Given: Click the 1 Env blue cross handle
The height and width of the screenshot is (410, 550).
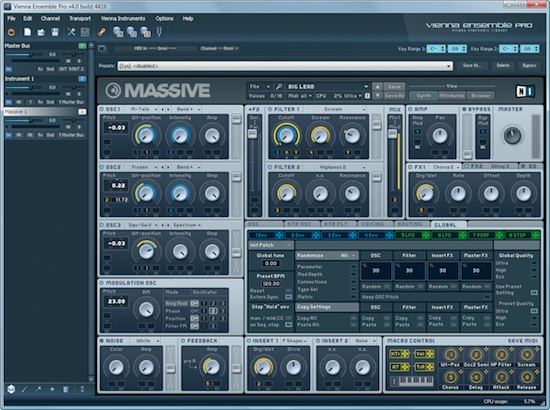Looking at the screenshot, I should tap(279, 235).
